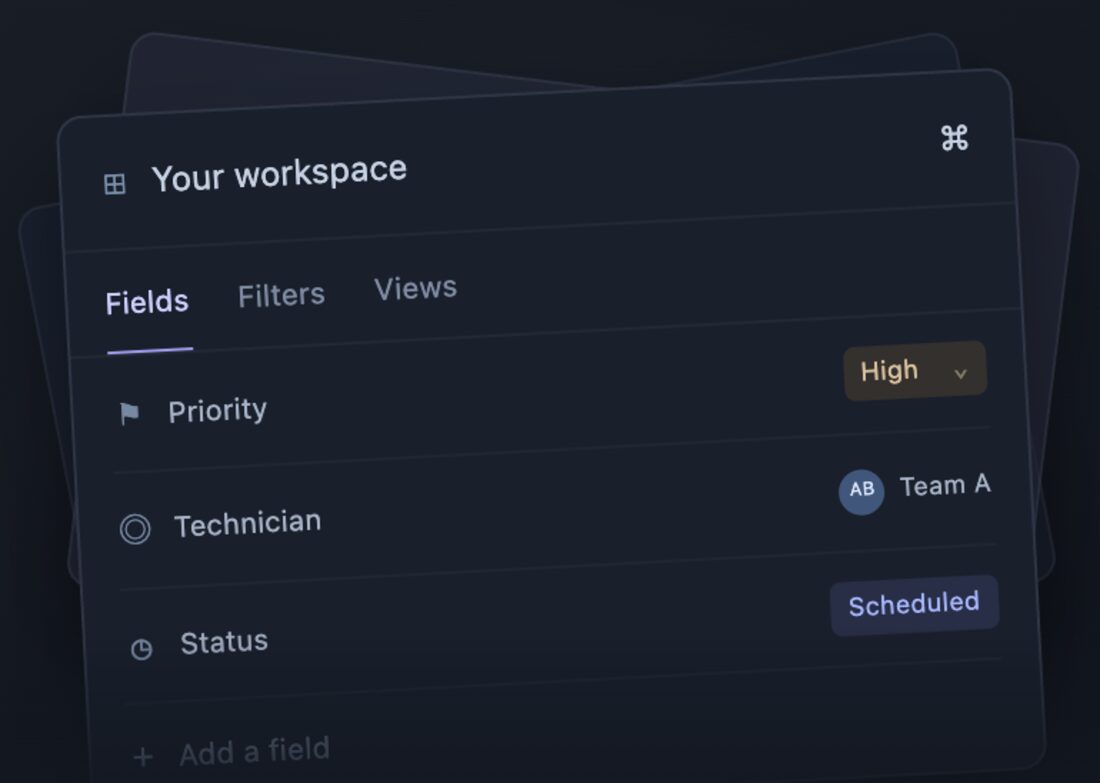Click the plus icon beside Add a field
1100x783 pixels.
[x=143, y=756]
